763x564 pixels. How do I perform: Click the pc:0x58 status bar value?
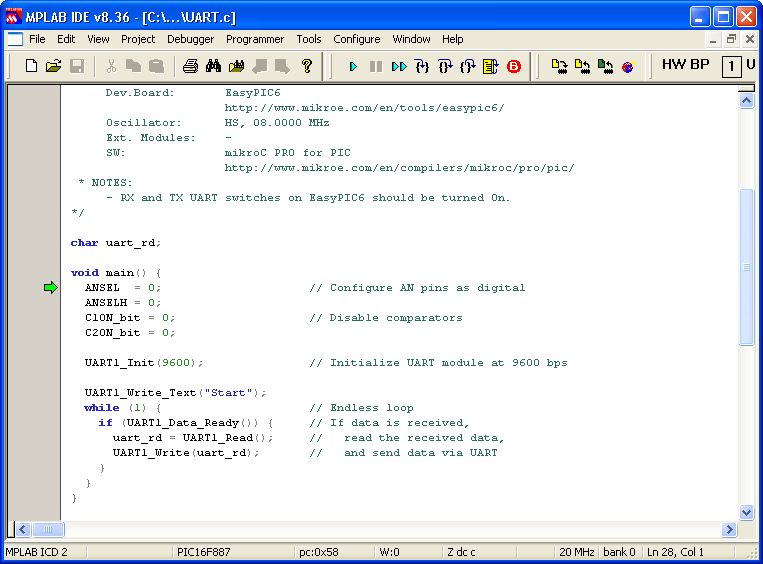point(319,552)
